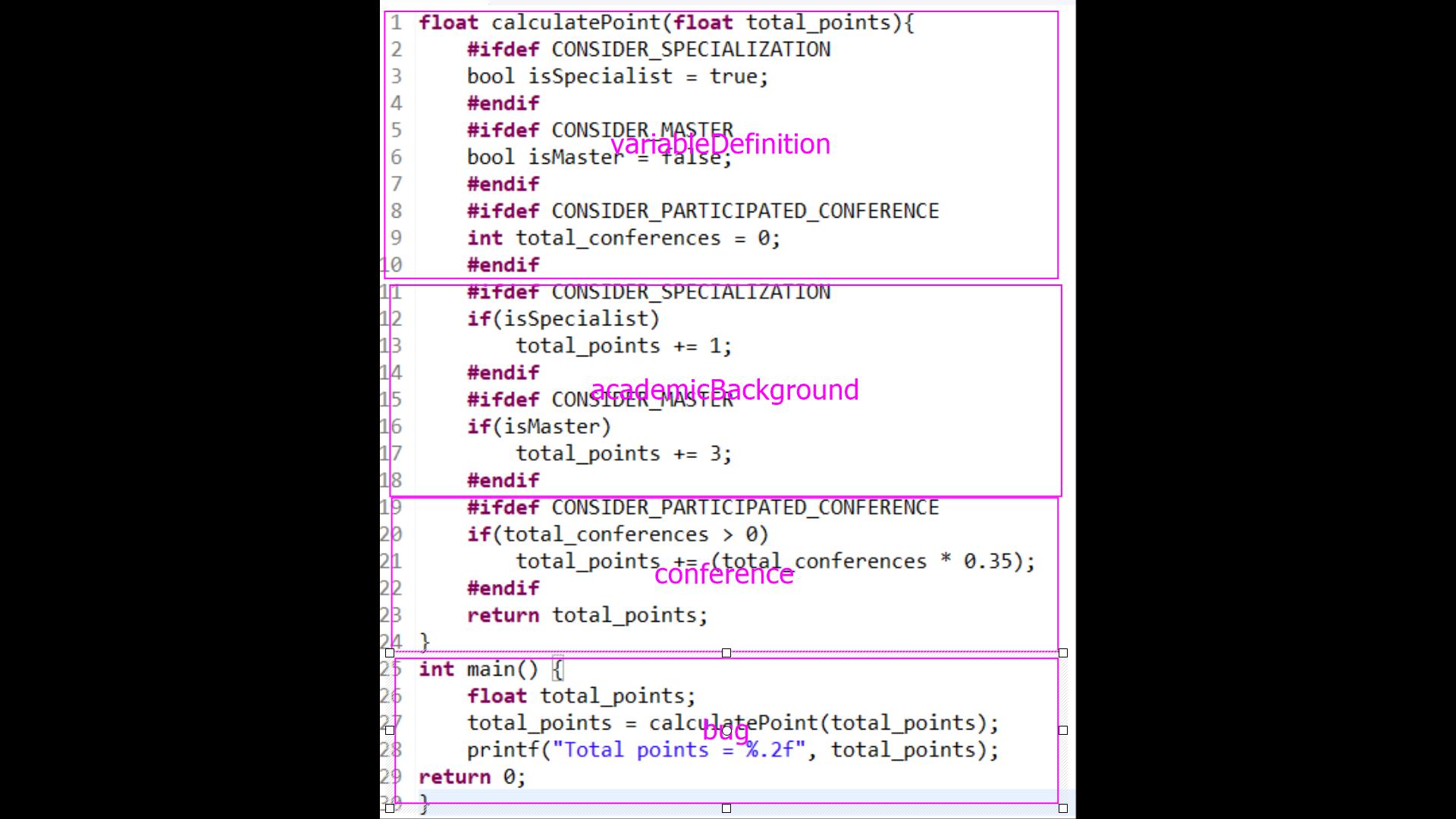Click 'return total_points;' statement on line 23
The width and height of the screenshot is (1456, 819).
587,615
